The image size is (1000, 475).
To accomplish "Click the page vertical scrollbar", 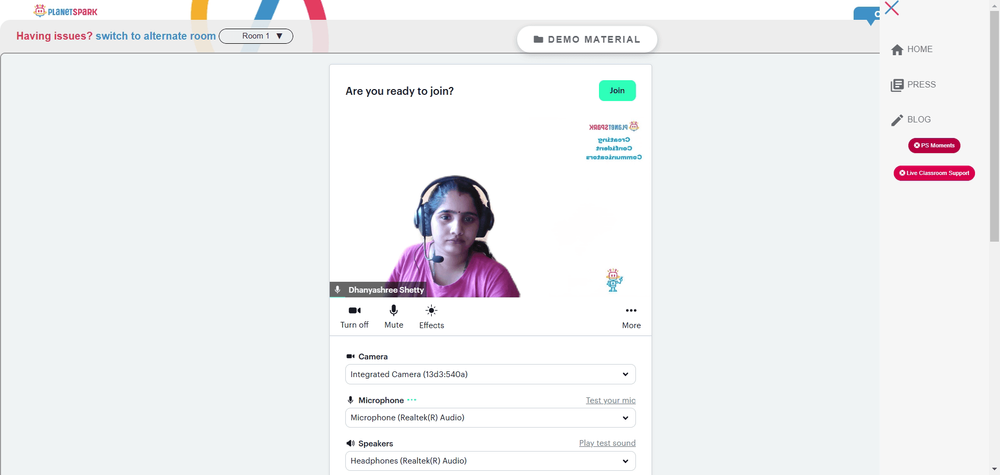I will pos(994,128).
